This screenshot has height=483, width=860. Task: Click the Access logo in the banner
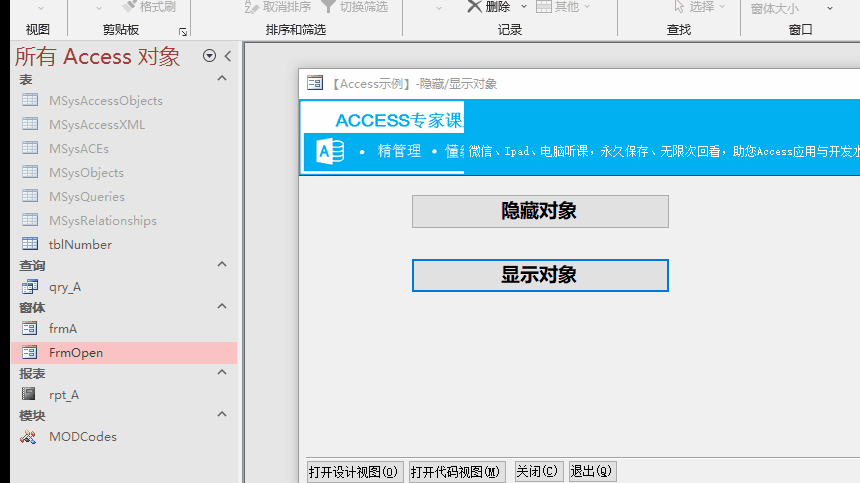coord(330,151)
